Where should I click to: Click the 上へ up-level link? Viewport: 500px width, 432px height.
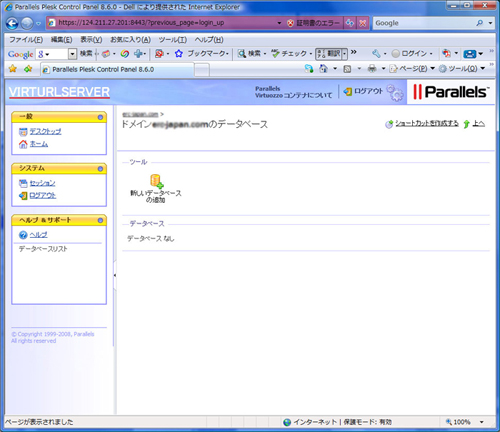(479, 124)
